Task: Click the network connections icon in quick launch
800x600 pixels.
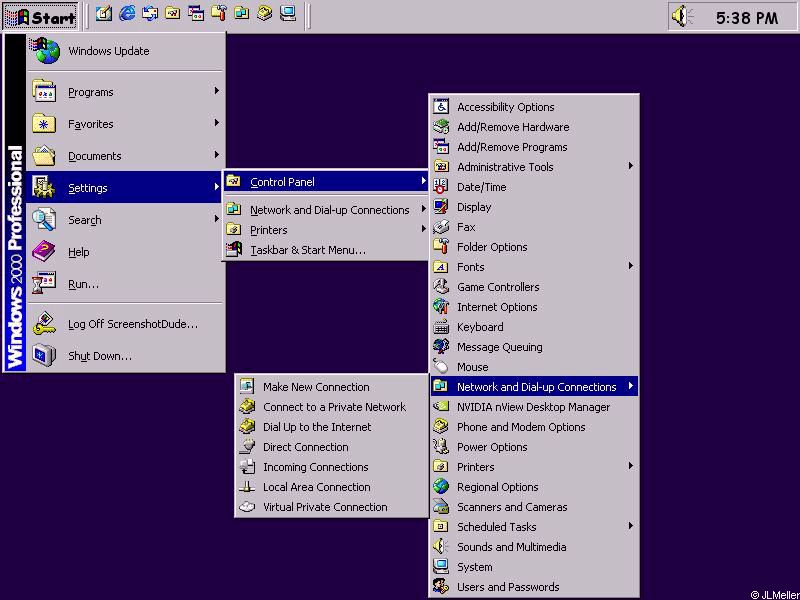Action: click(x=242, y=14)
